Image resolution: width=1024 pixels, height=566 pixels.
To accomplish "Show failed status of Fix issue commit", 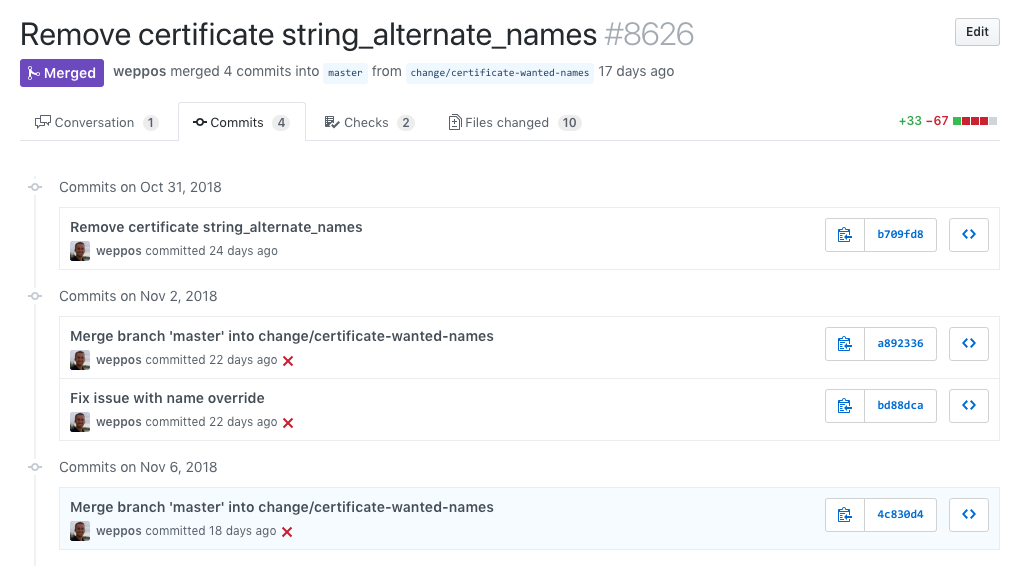I will (288, 423).
